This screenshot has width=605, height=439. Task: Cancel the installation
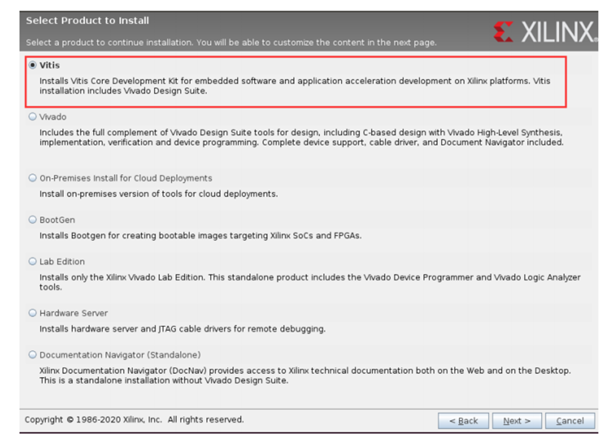tap(569, 420)
